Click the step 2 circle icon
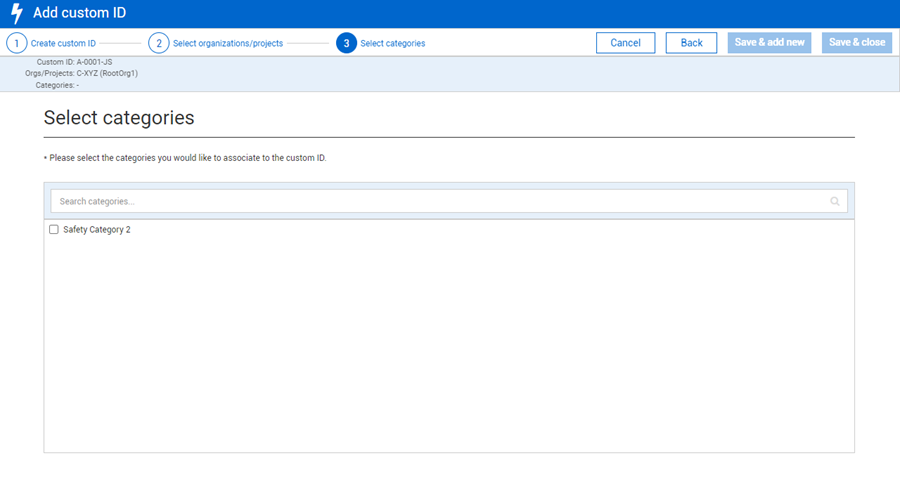The height and width of the screenshot is (484, 900). (x=158, y=43)
